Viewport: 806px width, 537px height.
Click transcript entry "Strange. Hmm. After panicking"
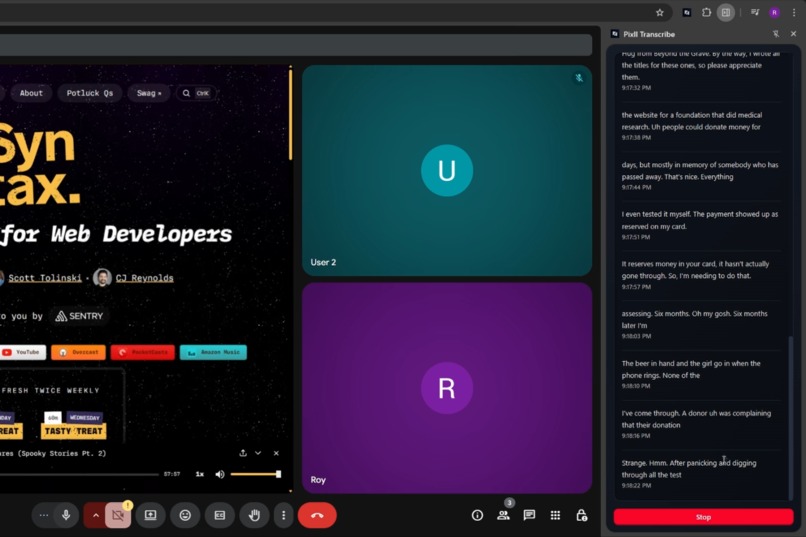pyautogui.click(x=689, y=469)
